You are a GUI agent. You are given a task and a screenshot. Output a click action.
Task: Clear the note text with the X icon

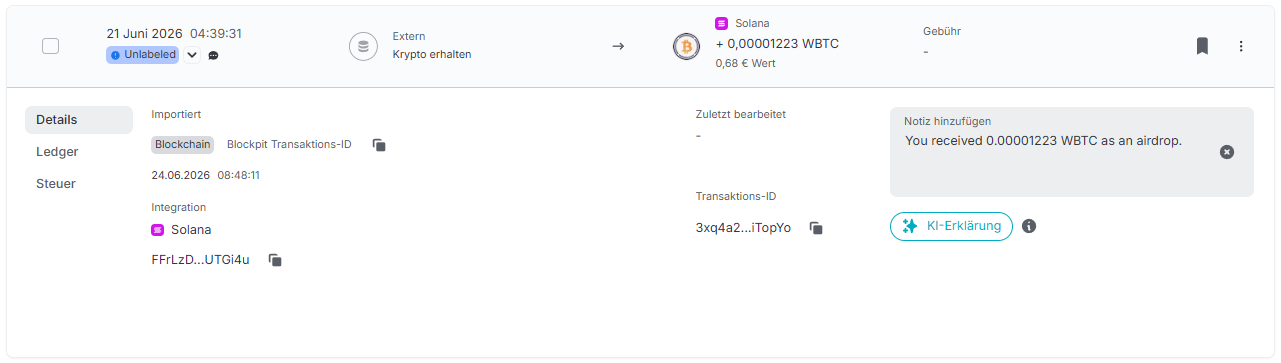[1227, 152]
